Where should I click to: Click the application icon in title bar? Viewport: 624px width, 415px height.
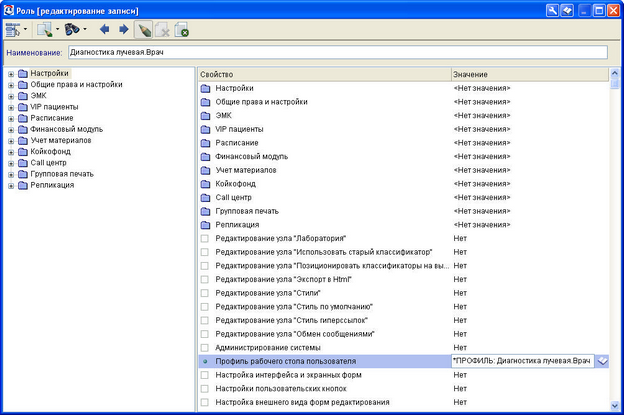8,10
